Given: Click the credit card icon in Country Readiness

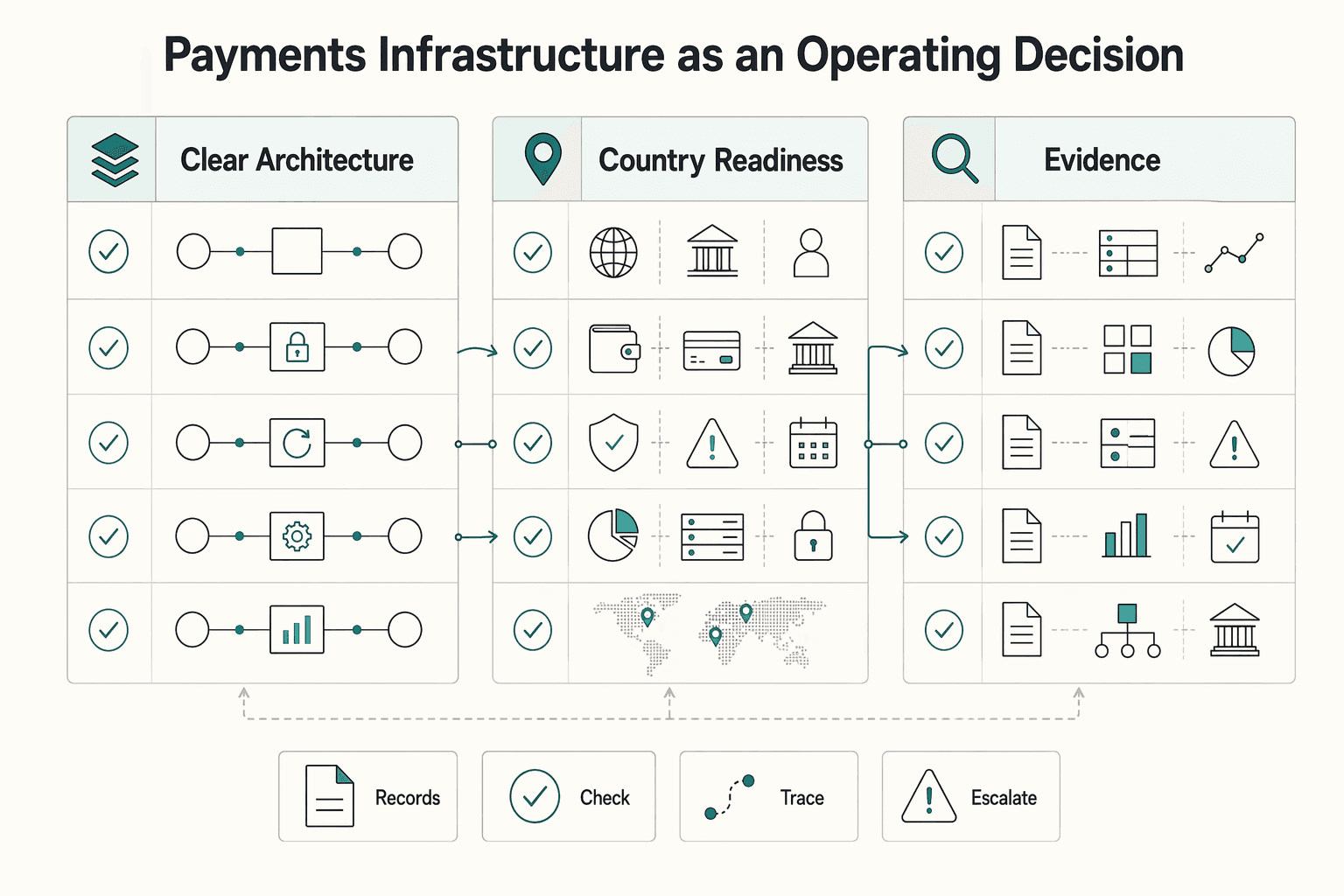Looking at the screenshot, I should 711,350.
